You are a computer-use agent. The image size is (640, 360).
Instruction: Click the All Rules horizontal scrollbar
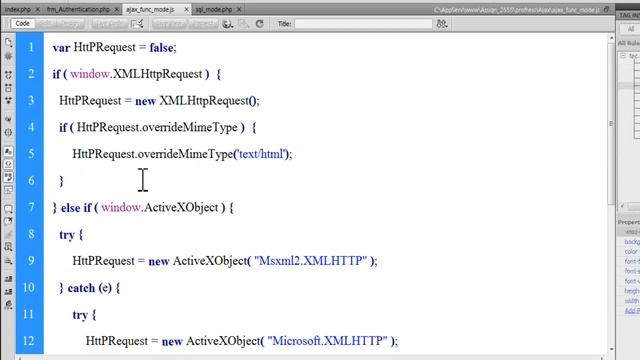coord(630,206)
